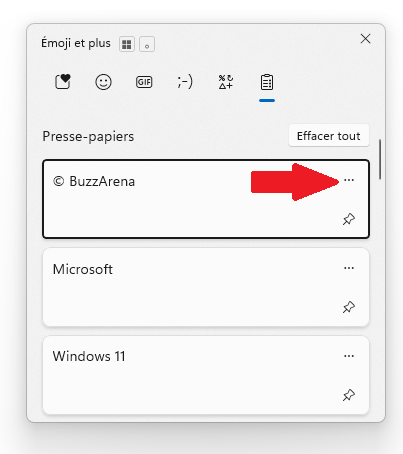The image size is (403, 454).
Task: Pin the © BuzzArena clipboard item
Action: click(349, 219)
